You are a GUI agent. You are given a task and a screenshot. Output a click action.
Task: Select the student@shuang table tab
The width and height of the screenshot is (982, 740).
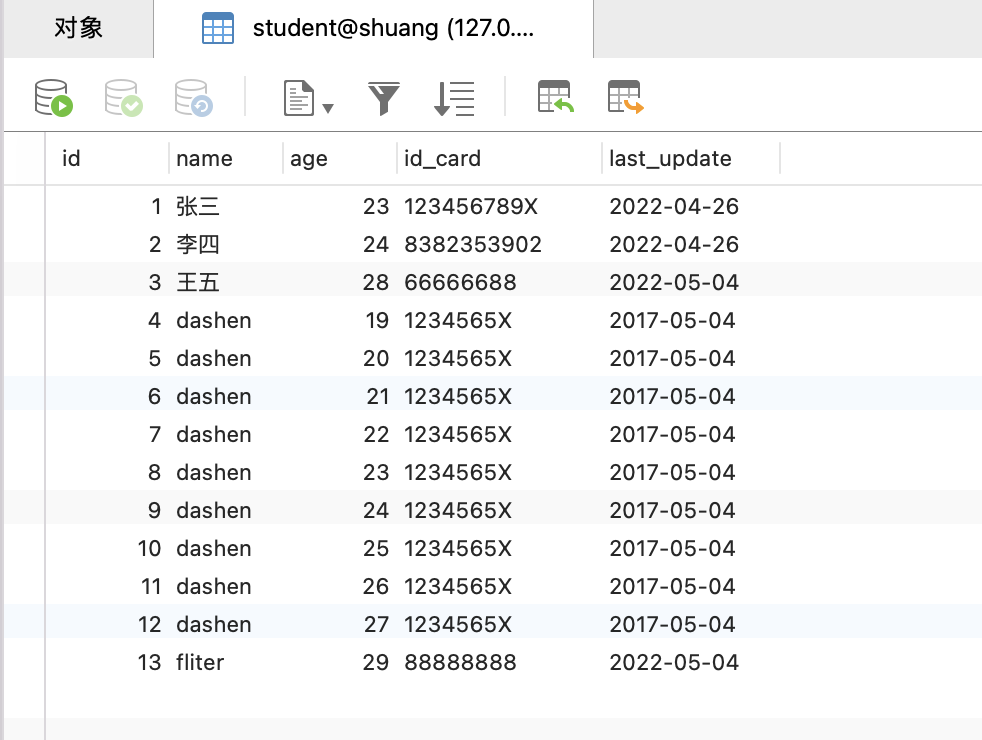pos(373,28)
